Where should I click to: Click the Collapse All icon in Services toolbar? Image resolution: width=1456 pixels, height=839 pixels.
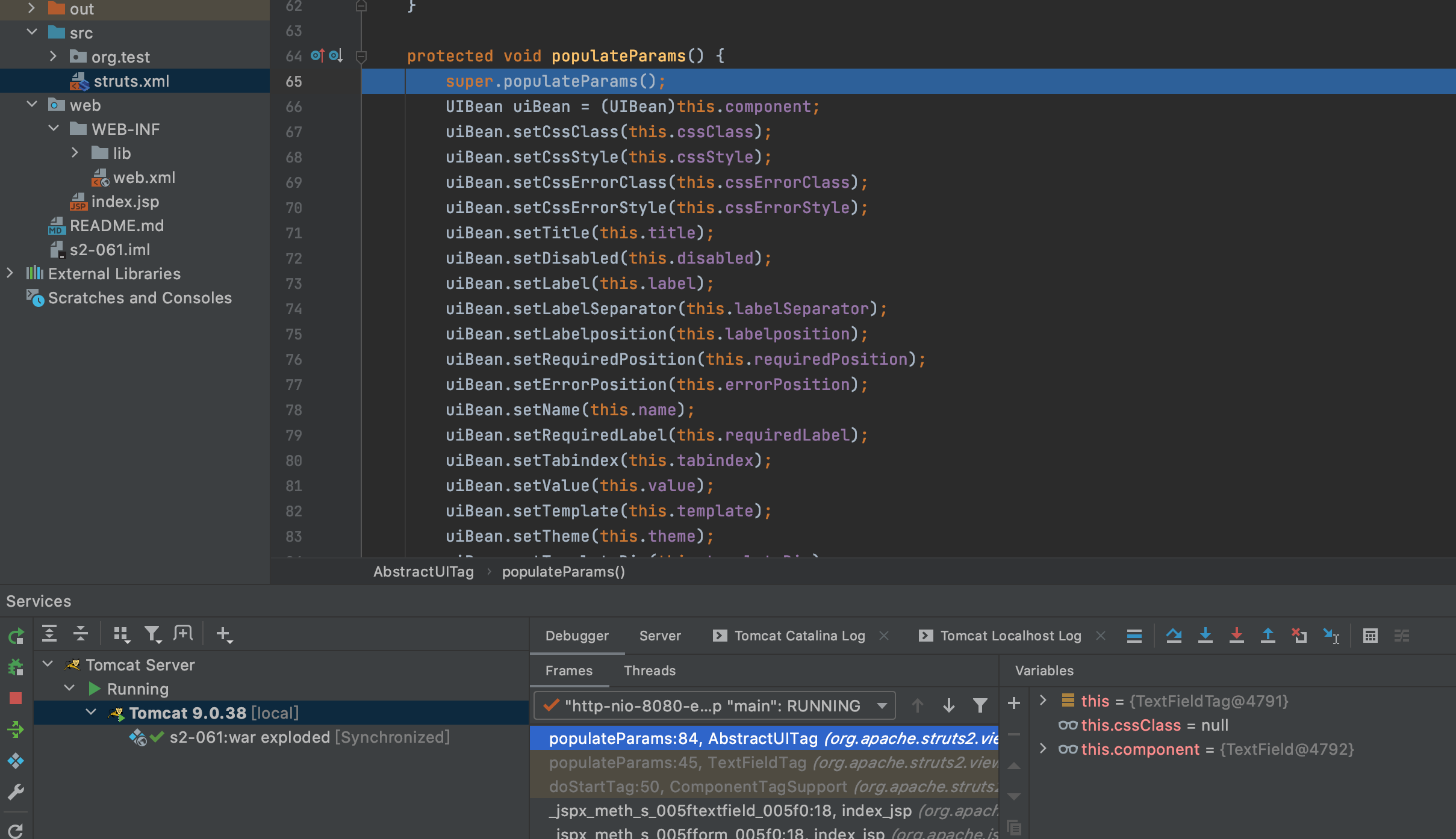click(x=81, y=634)
